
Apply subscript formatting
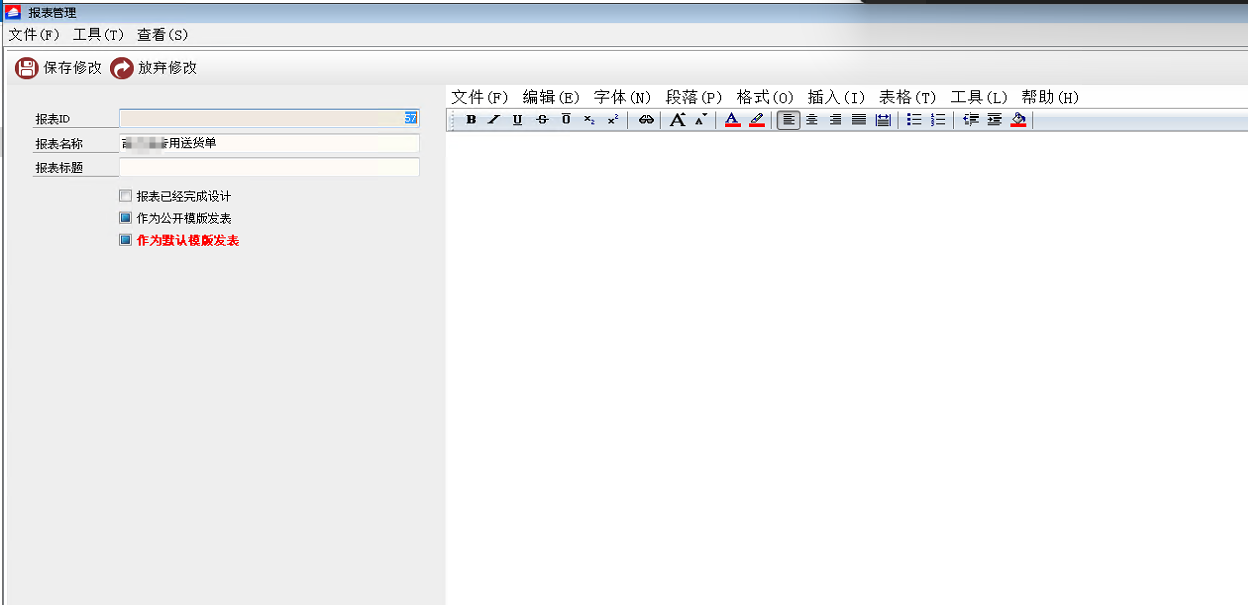[x=590, y=120]
